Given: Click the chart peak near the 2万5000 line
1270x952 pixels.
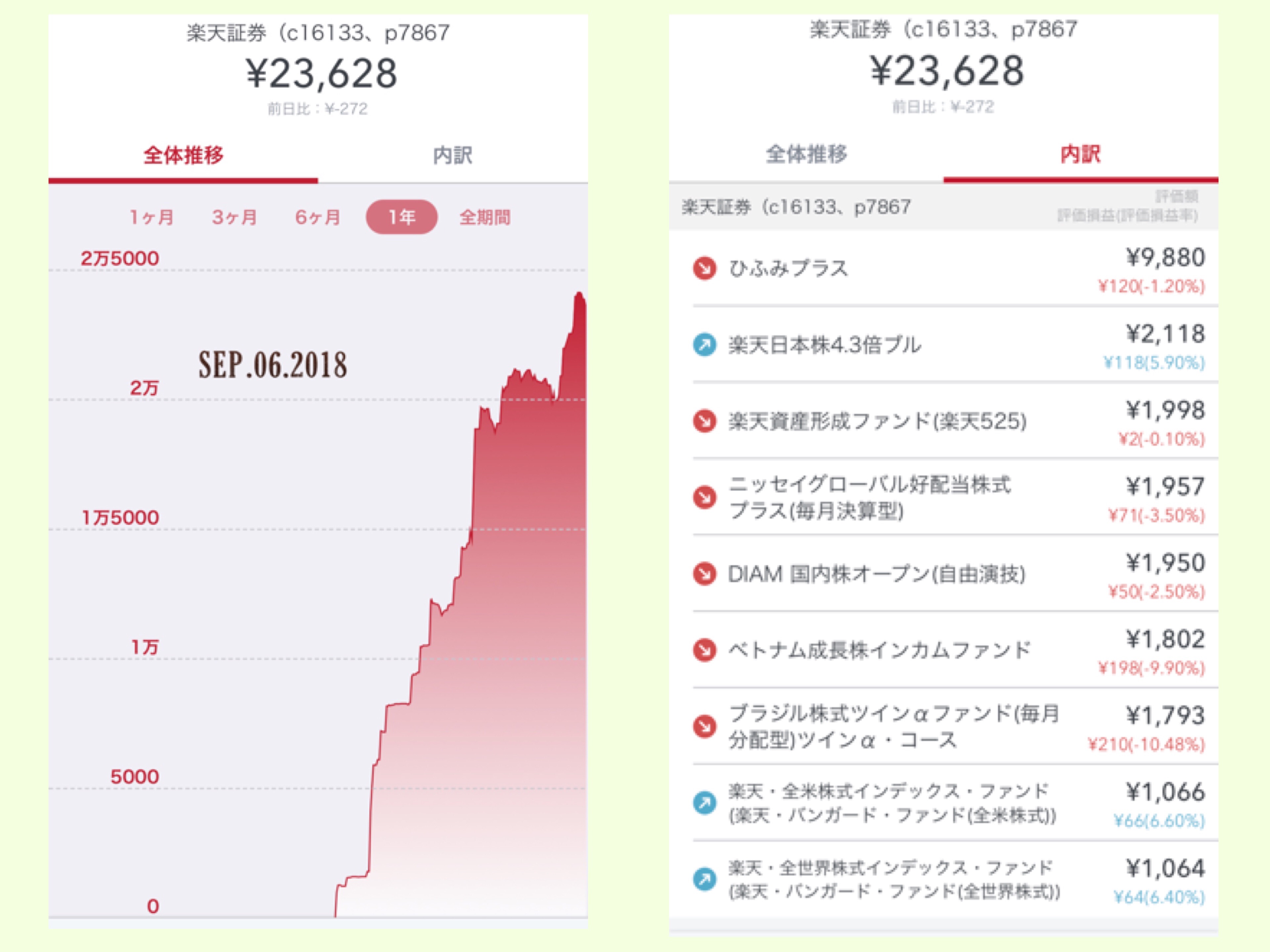Looking at the screenshot, I should coord(579,296).
